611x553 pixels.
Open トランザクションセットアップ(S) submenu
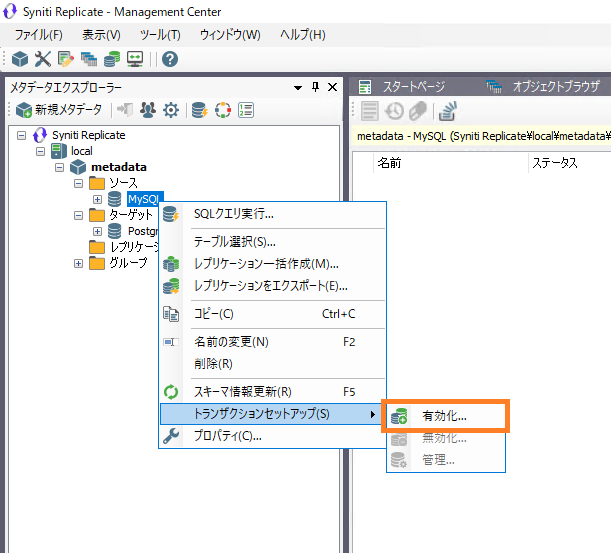click(271, 414)
